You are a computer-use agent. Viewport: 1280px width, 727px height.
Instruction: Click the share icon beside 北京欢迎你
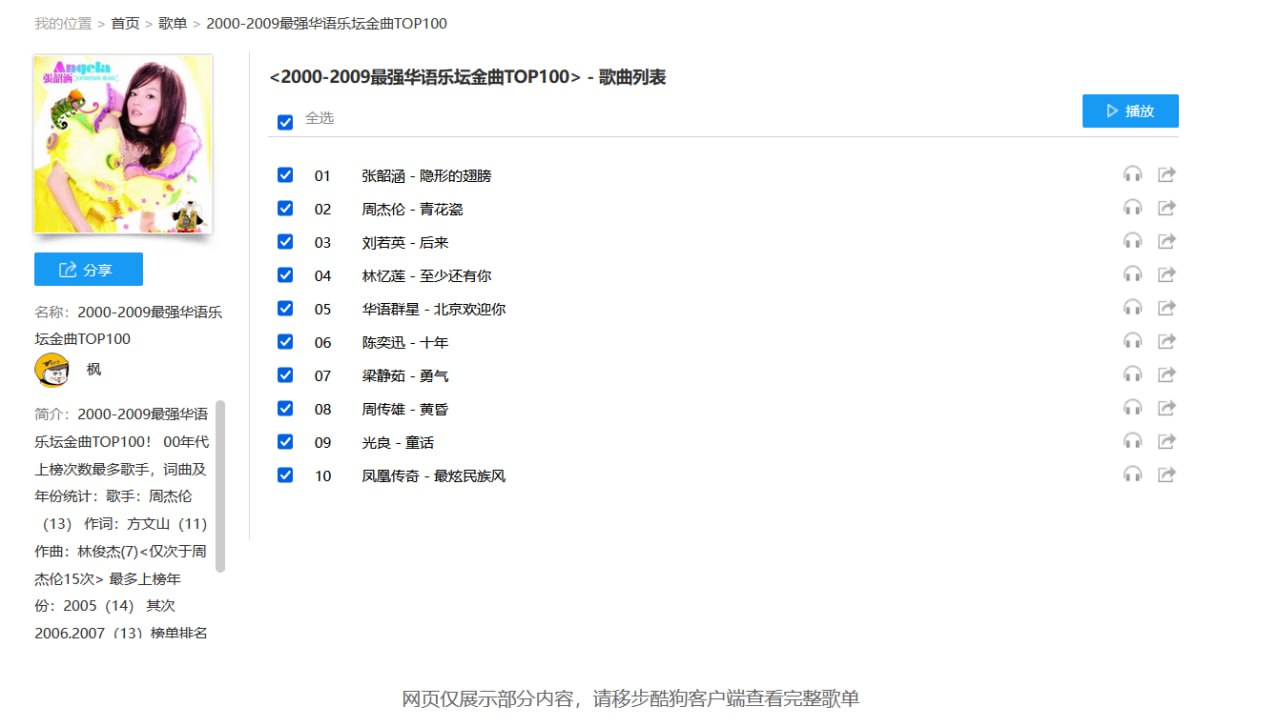tap(1166, 307)
